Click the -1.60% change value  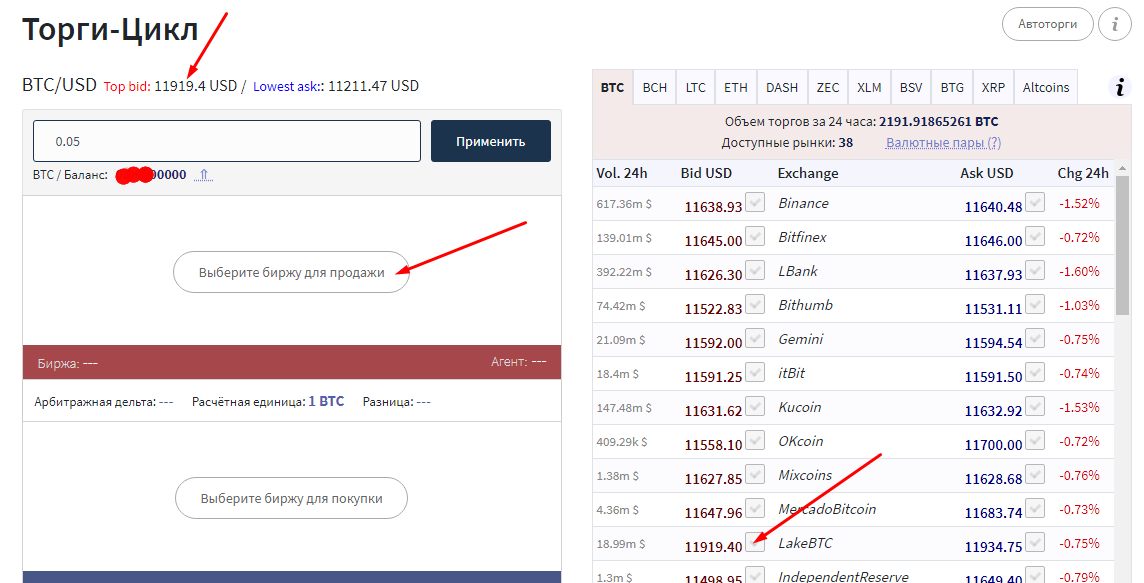[1080, 271]
